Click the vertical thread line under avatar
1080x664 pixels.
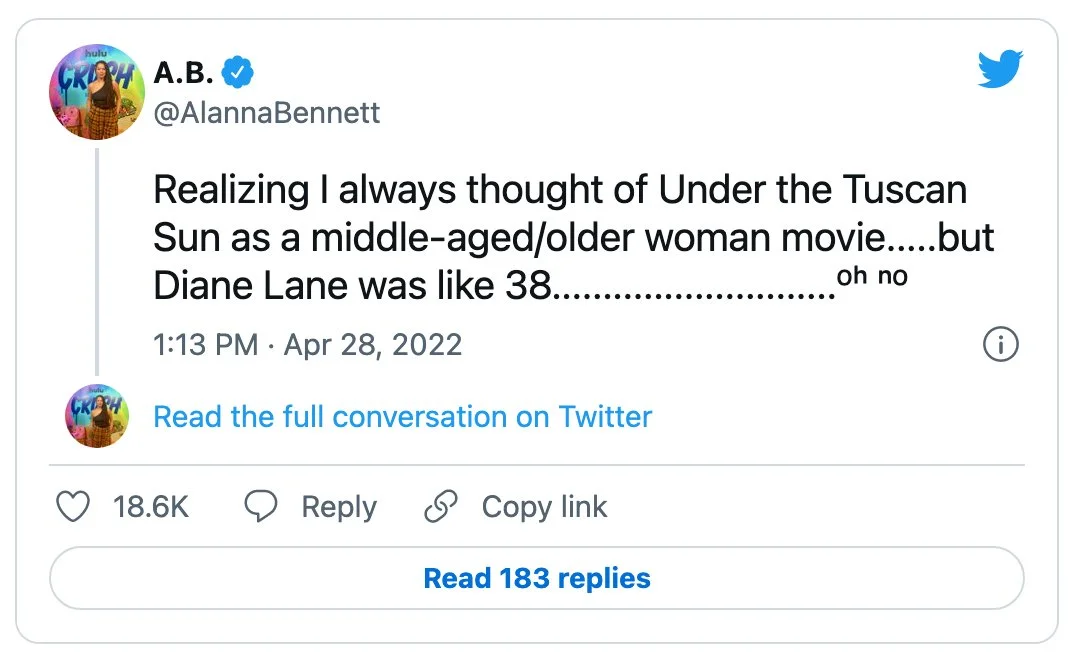(x=97, y=260)
